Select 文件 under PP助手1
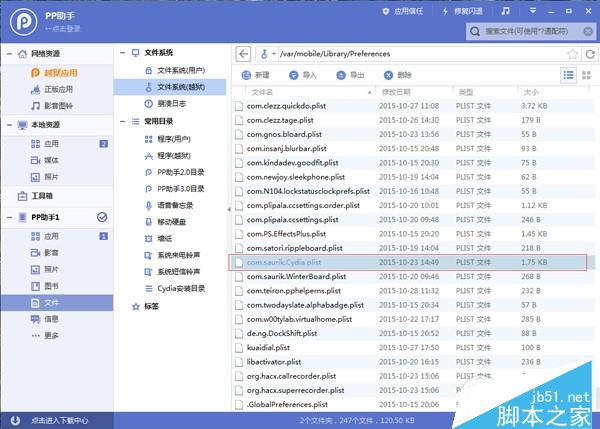This screenshot has width=600, height=429. pos(57,303)
